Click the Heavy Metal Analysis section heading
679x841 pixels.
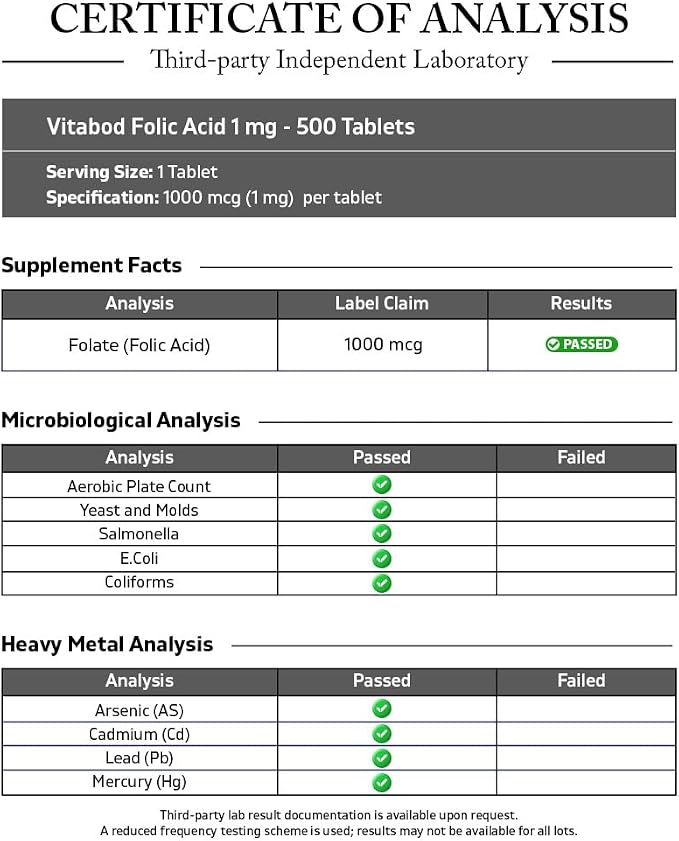tap(107, 644)
